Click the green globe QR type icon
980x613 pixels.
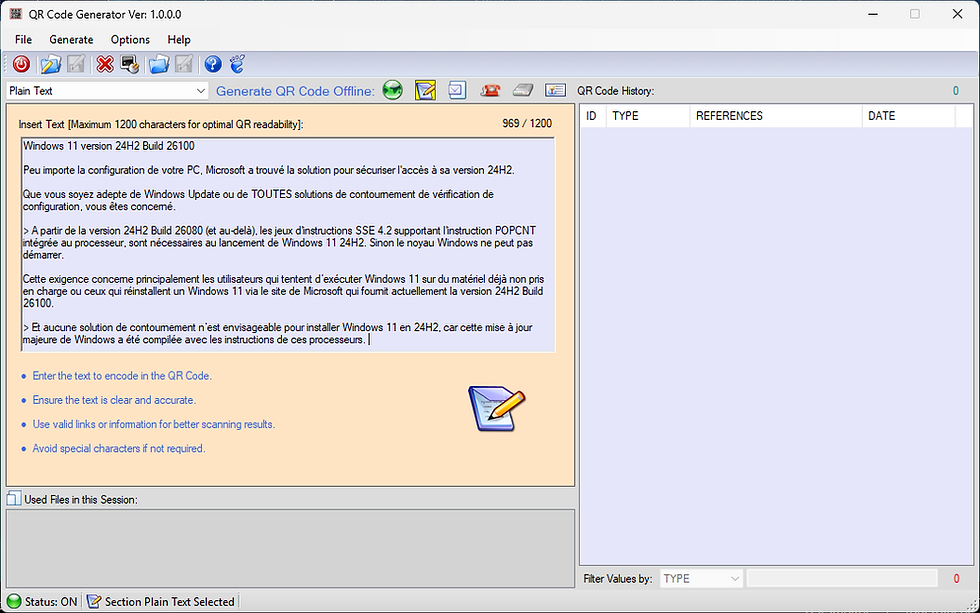(x=392, y=91)
